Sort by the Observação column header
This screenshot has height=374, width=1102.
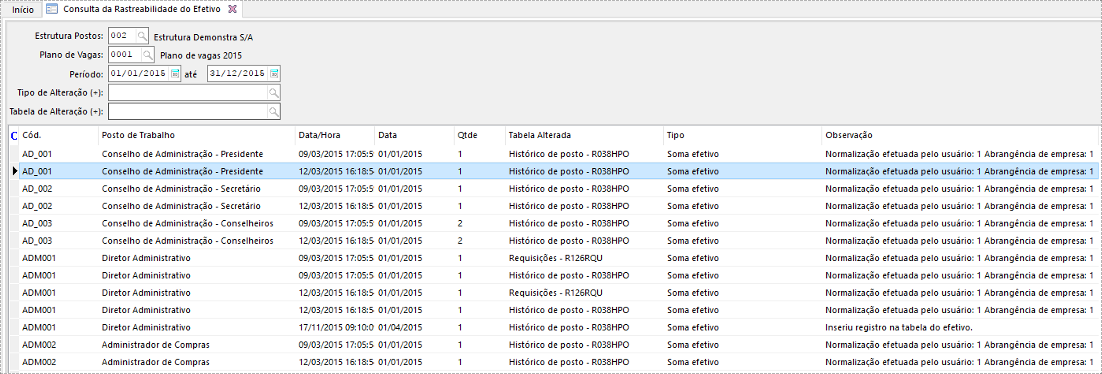959,135
